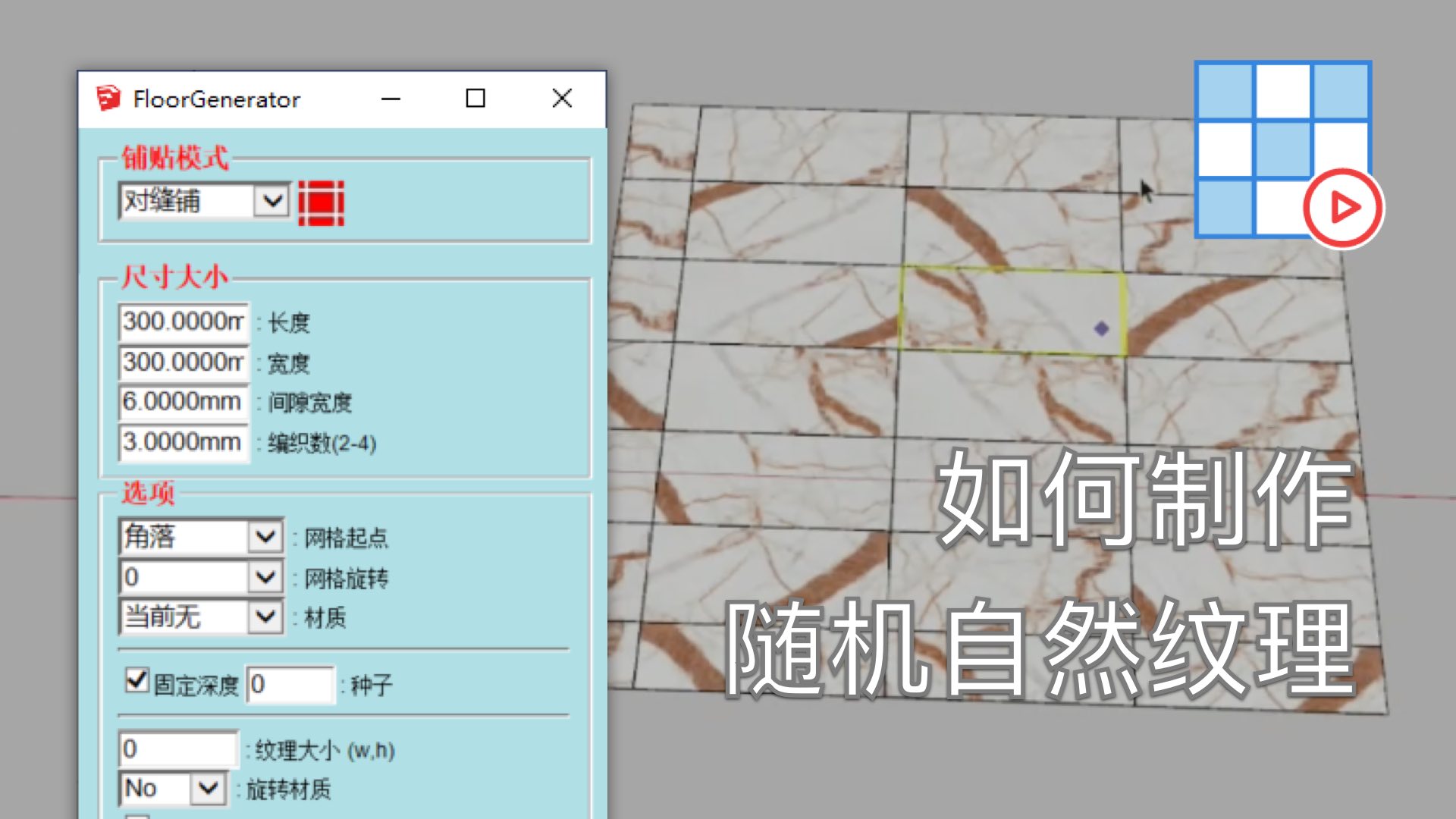Screen dimensions: 1456x819
Task: Select the 宽度 input field
Action: [x=182, y=362]
